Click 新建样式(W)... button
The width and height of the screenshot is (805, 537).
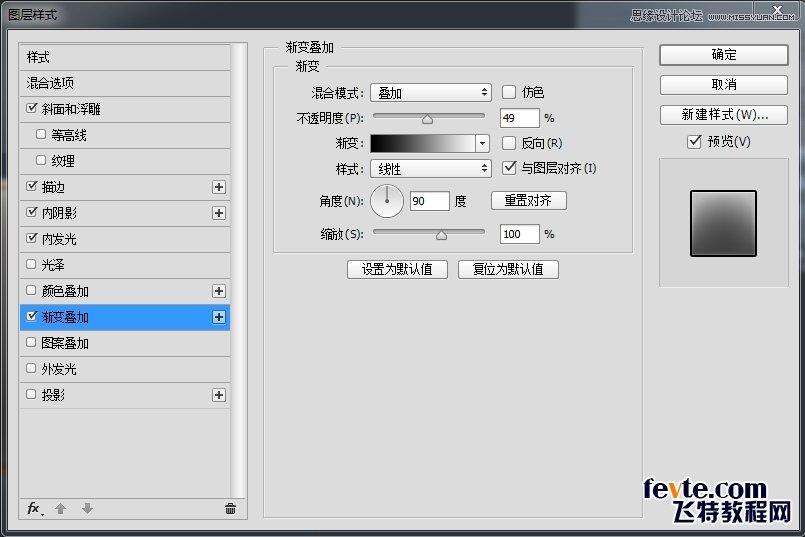[723, 114]
